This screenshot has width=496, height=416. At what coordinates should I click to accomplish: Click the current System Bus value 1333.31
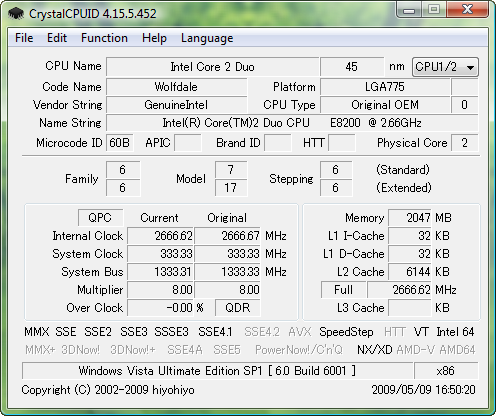[161, 272]
